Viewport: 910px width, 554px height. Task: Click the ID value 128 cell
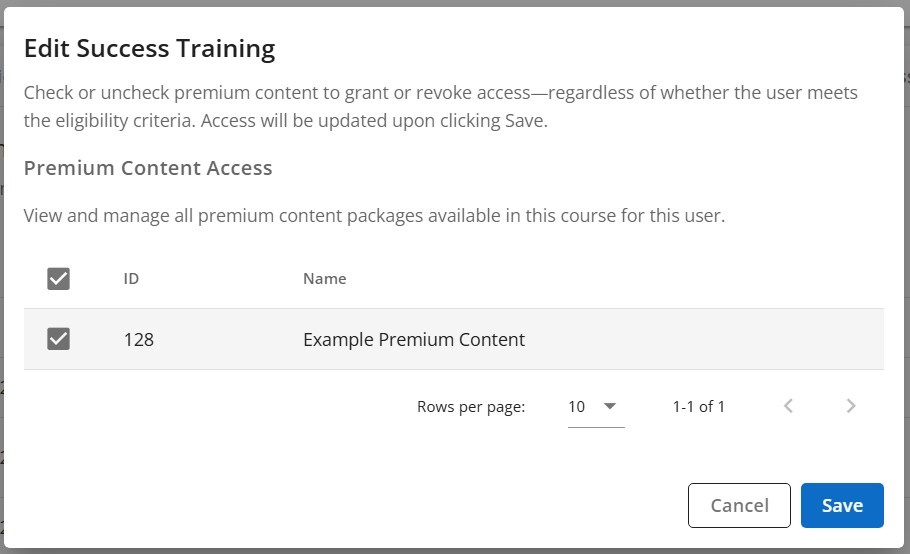(x=139, y=340)
